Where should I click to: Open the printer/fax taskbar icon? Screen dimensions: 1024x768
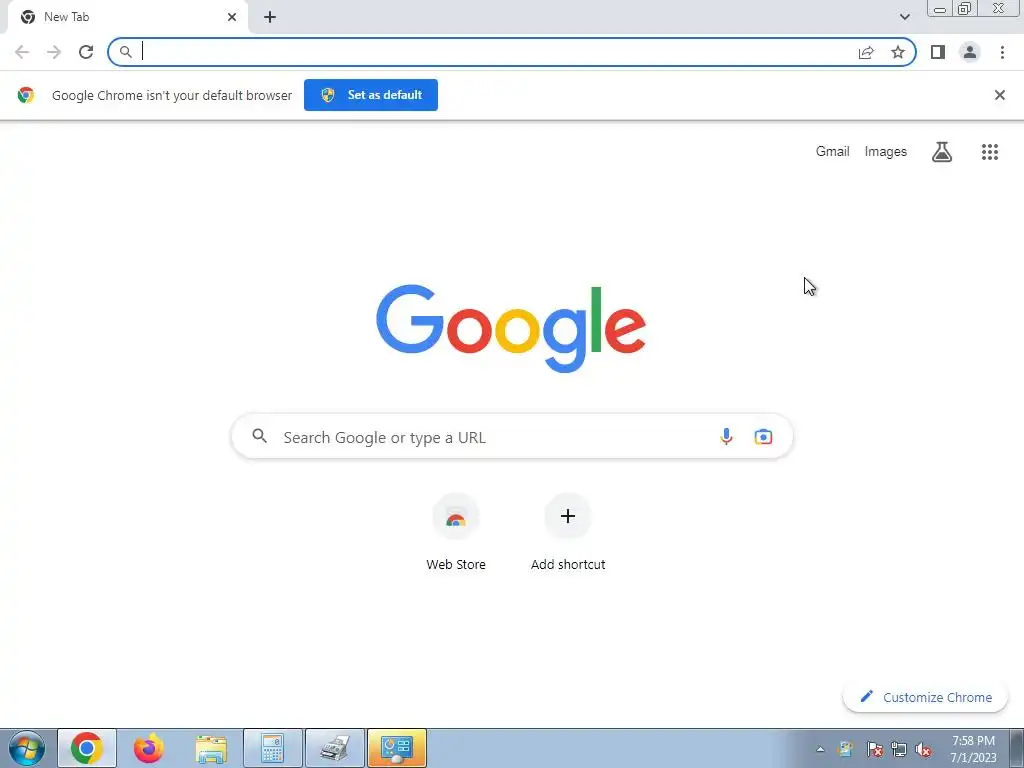[x=335, y=748]
